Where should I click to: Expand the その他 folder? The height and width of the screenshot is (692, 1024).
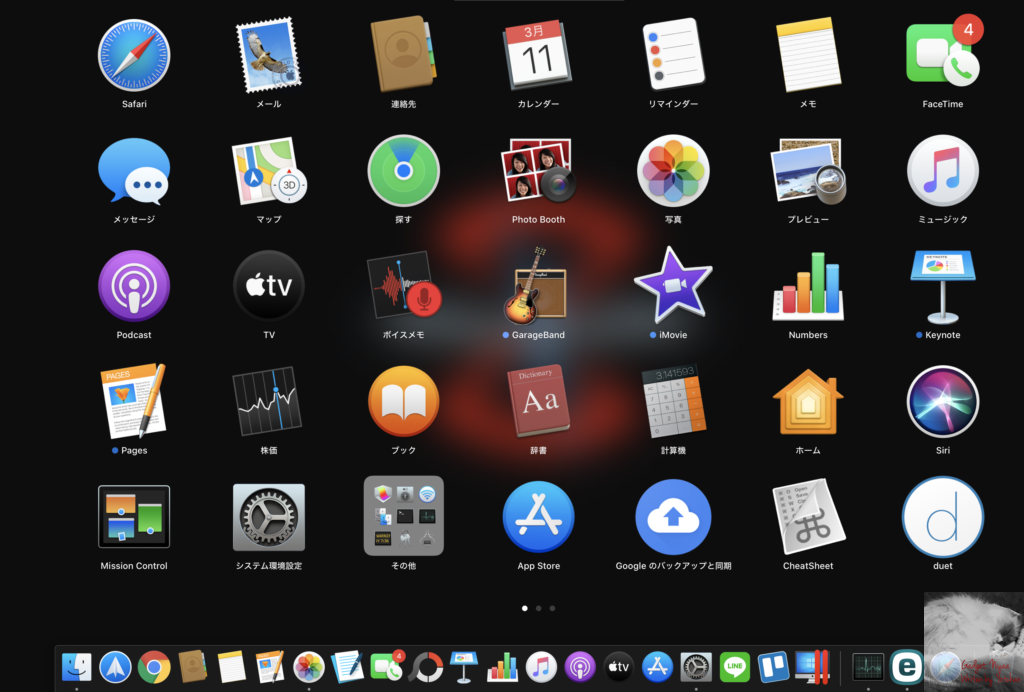tap(404, 516)
